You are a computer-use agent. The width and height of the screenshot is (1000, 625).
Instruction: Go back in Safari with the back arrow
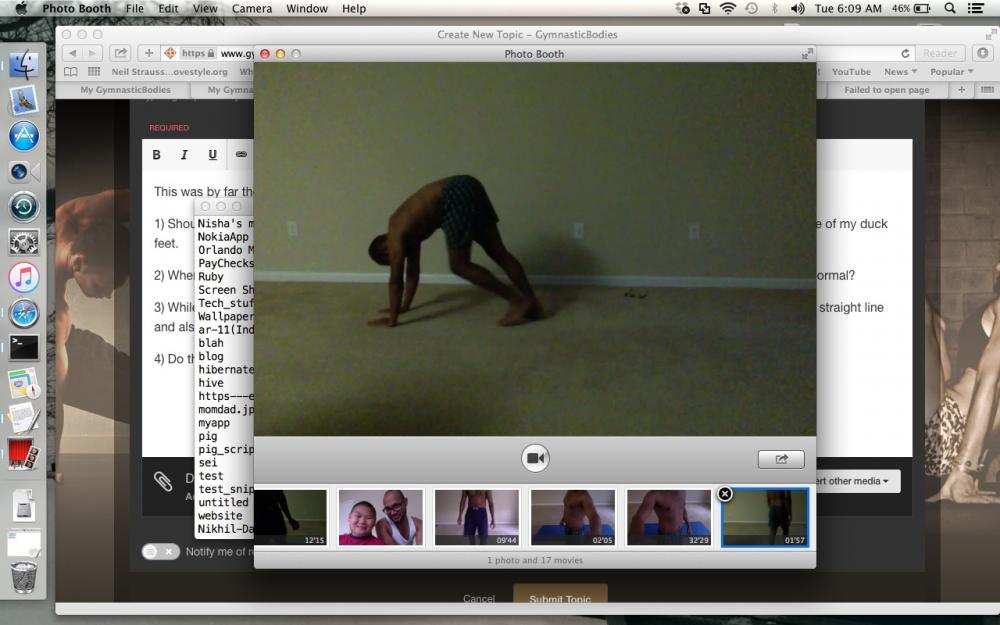pyautogui.click(x=73, y=54)
